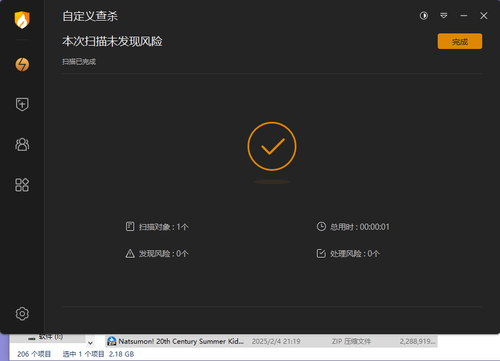
Task: Open settings gear in sidebar
Action: pyautogui.click(x=22, y=314)
